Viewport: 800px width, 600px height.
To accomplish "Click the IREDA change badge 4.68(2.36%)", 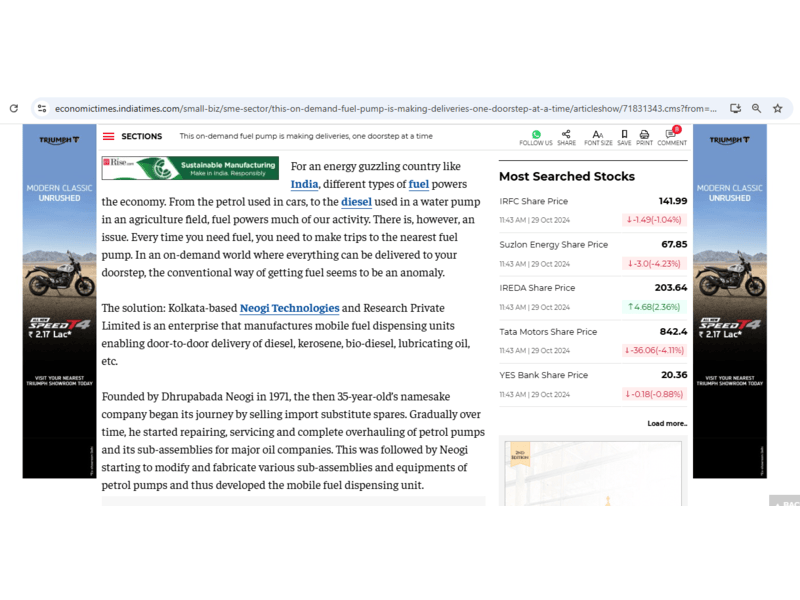I will [x=654, y=307].
